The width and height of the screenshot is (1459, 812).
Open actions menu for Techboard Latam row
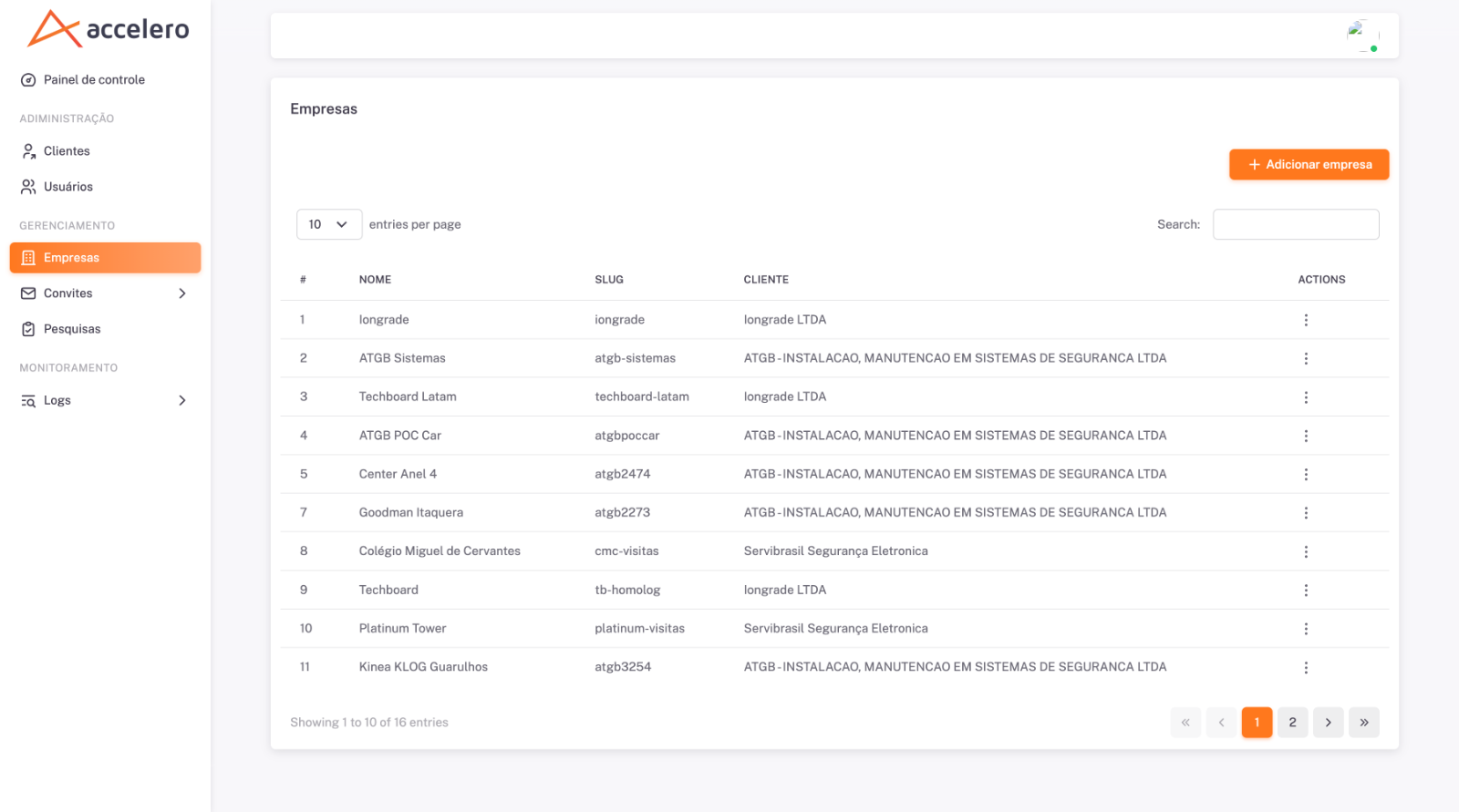1306,397
